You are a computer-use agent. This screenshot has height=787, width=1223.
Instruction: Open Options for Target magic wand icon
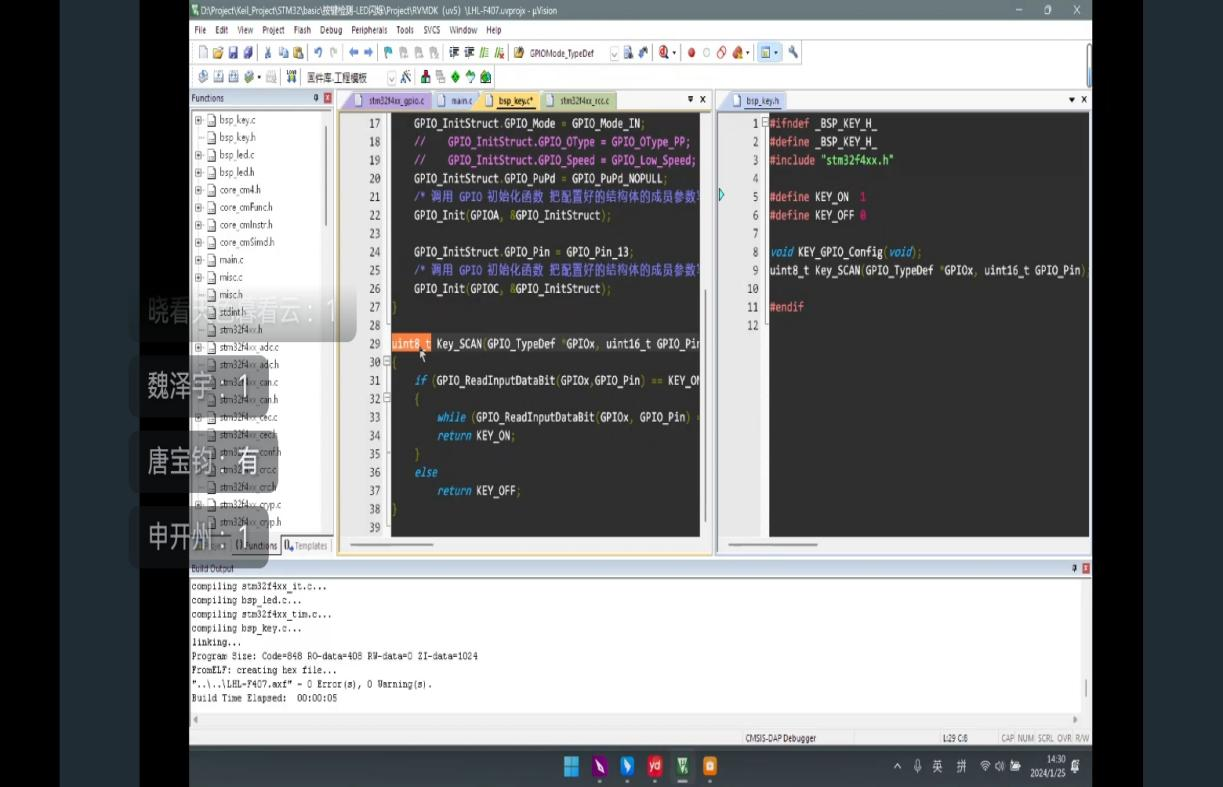point(405,77)
